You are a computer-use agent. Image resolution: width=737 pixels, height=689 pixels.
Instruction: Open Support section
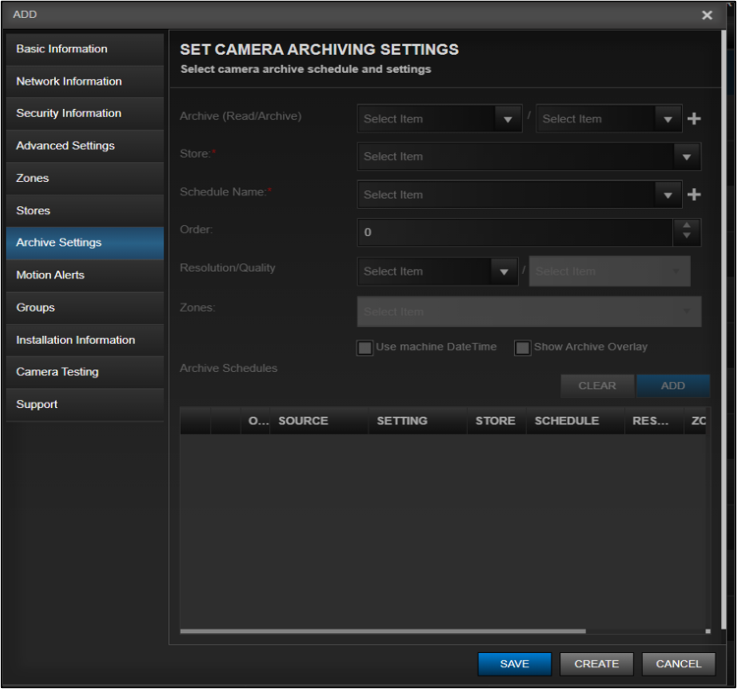85,404
